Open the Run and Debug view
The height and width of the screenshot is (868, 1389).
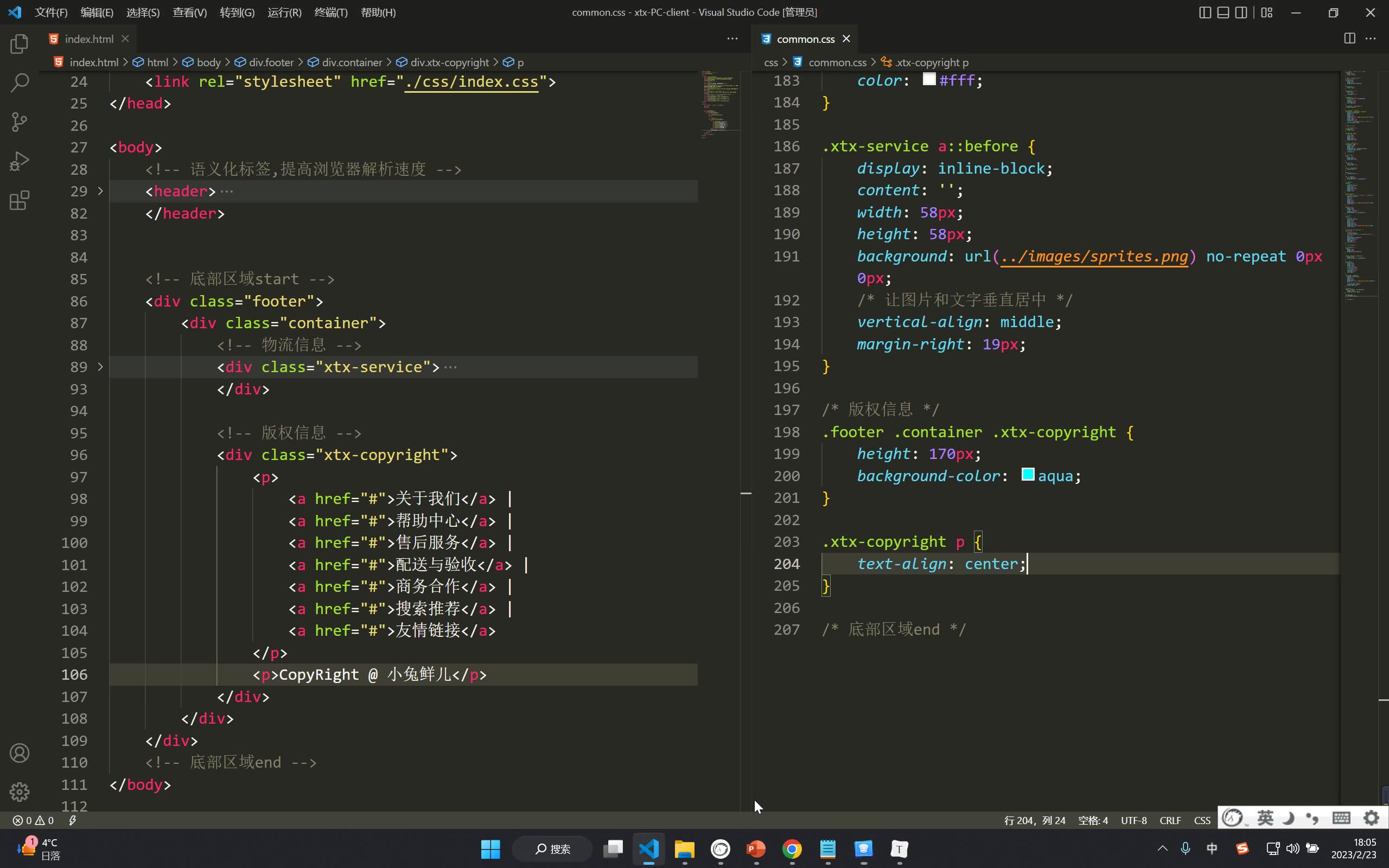tap(20, 161)
